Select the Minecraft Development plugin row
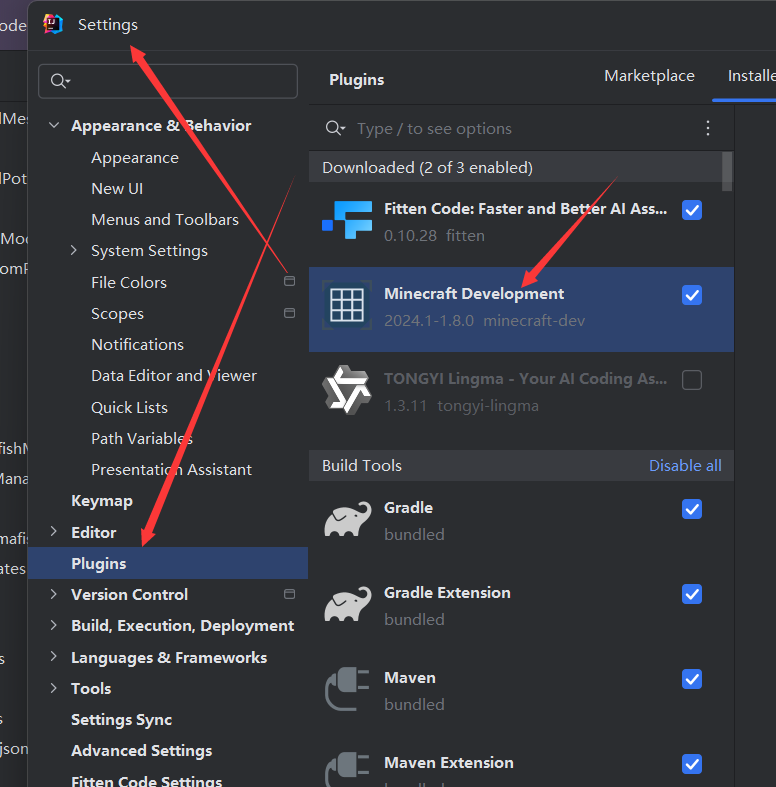The width and height of the screenshot is (776, 787). click(521, 309)
